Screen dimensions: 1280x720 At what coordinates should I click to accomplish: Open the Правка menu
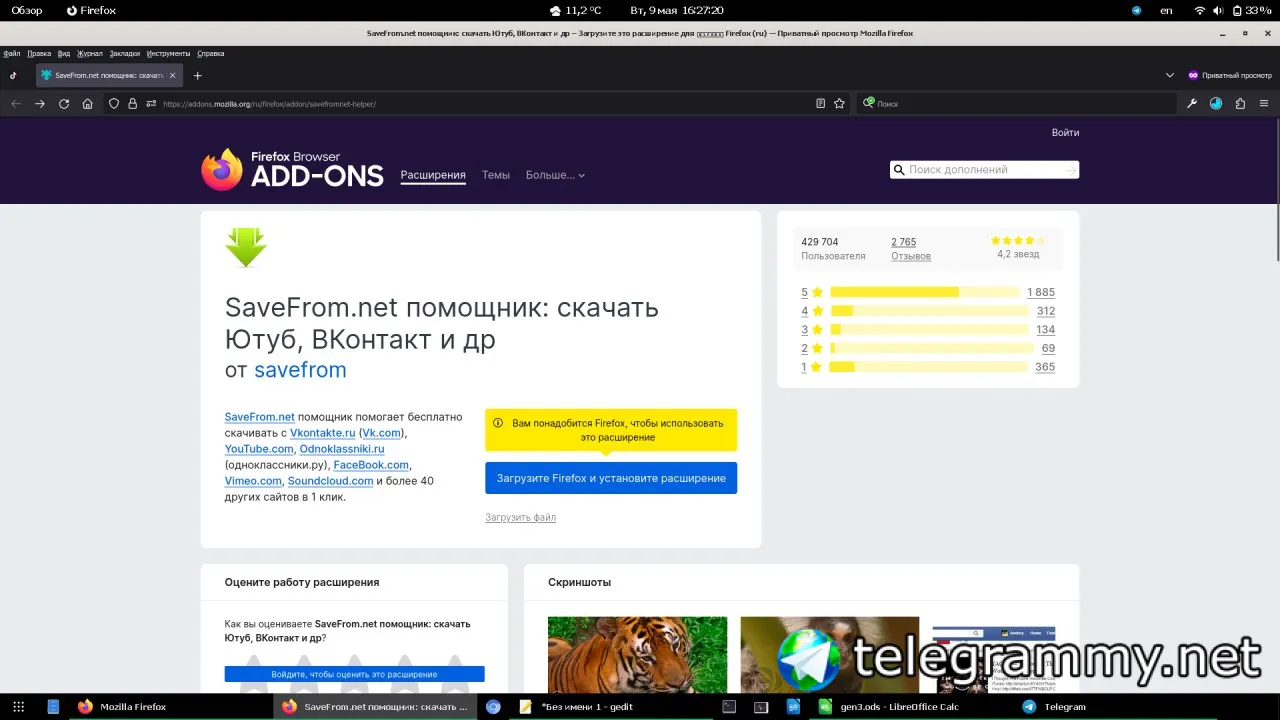tap(39, 54)
